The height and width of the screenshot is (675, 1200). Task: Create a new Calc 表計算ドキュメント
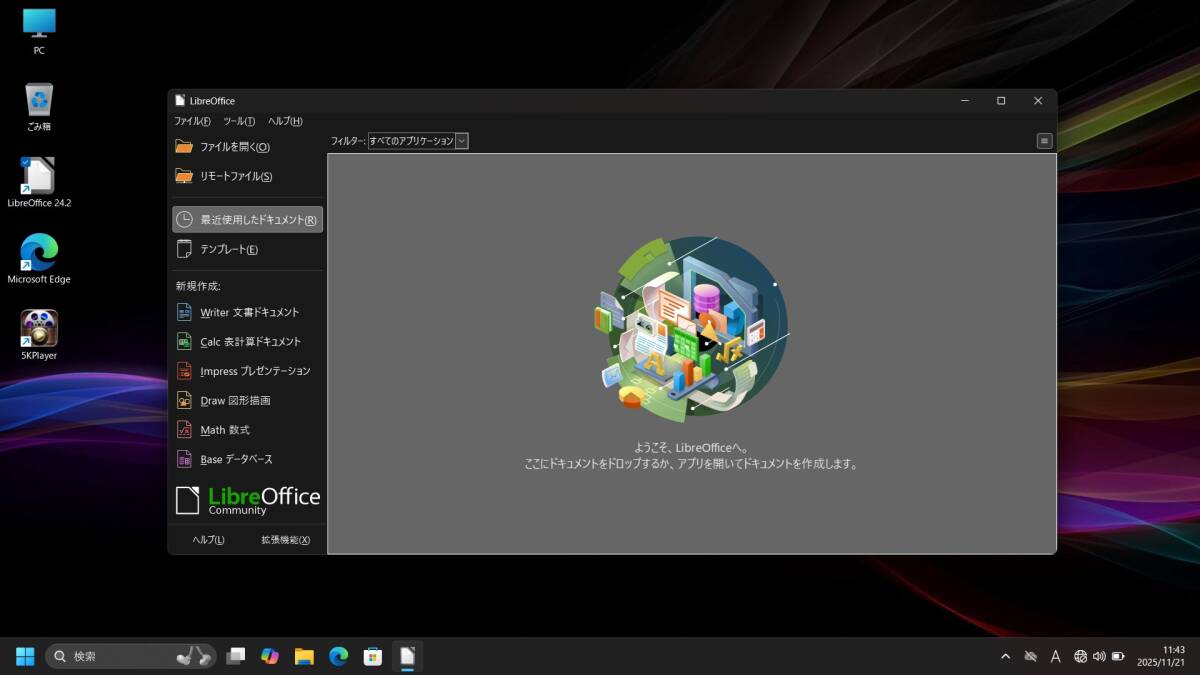click(x=249, y=342)
